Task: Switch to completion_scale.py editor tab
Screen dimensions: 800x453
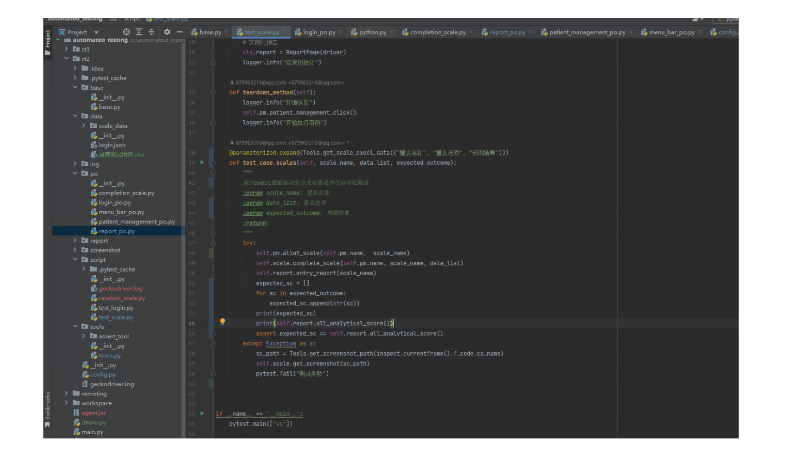Action: click(434, 32)
